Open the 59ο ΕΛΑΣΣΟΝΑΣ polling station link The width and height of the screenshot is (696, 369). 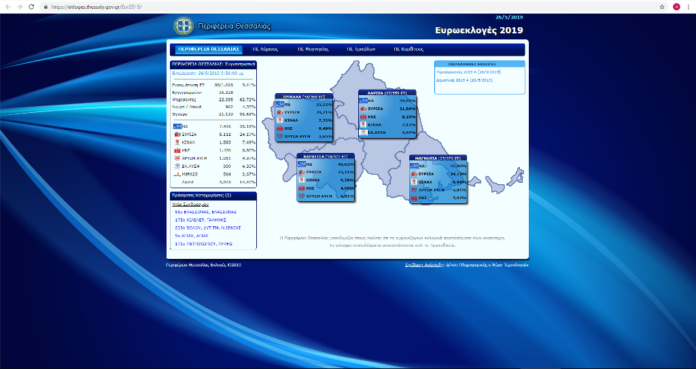click(x=206, y=212)
